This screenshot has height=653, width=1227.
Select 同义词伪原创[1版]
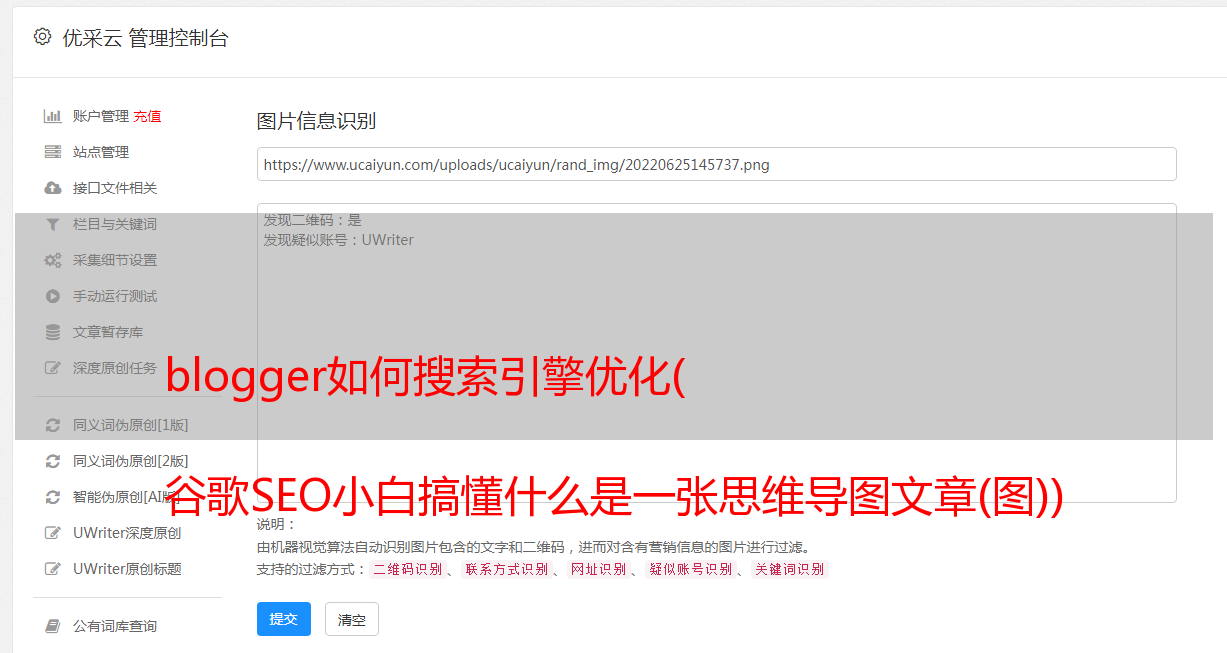click(130, 425)
